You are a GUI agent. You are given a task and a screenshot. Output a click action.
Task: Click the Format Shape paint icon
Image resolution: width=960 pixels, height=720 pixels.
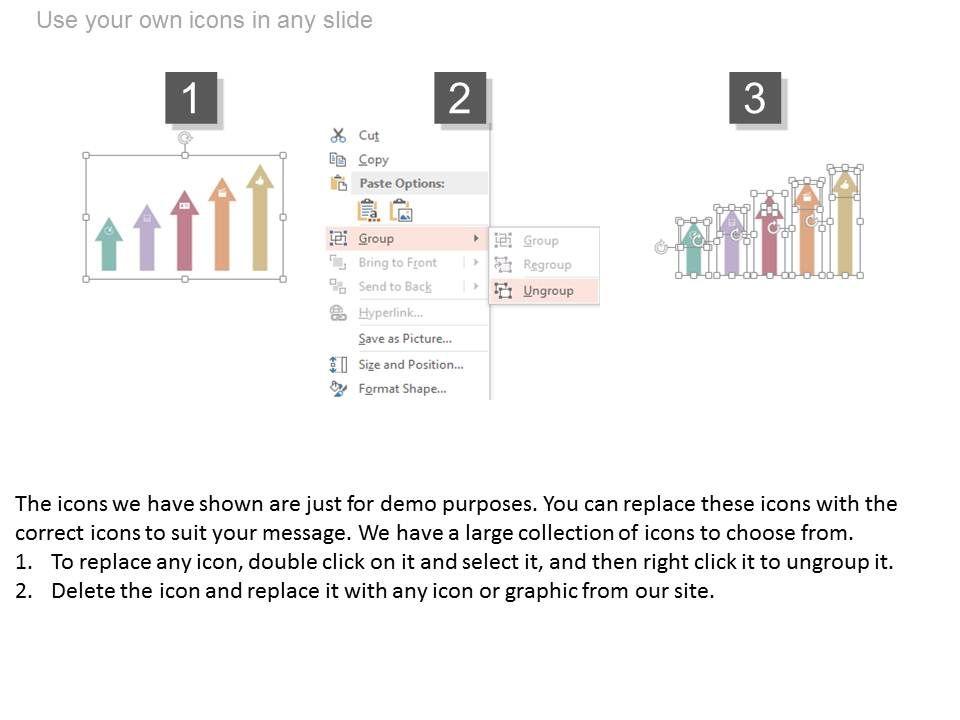pos(338,388)
